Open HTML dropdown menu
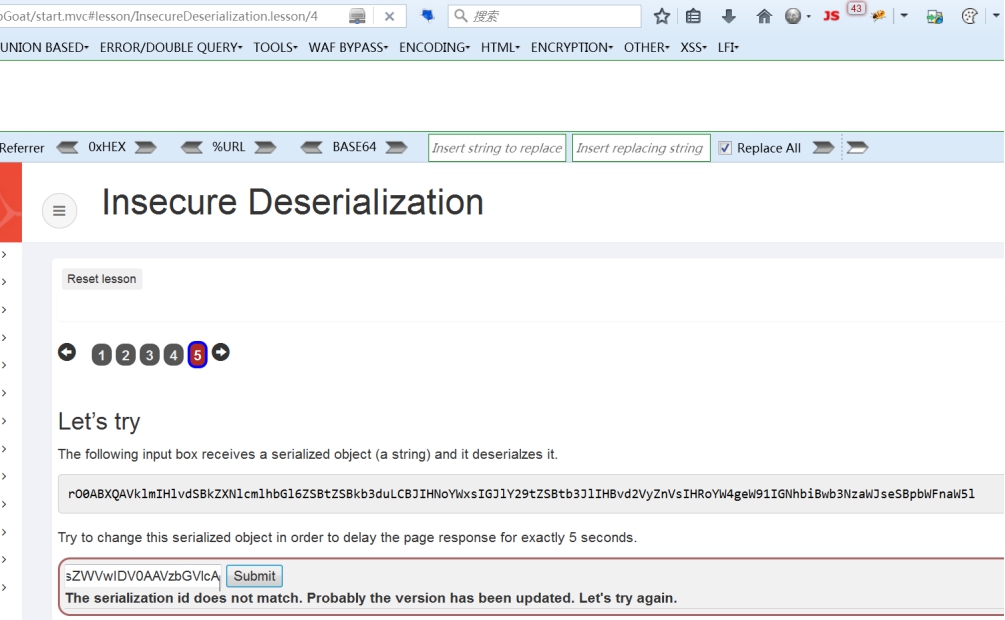This screenshot has width=1005, height=620. click(x=501, y=47)
